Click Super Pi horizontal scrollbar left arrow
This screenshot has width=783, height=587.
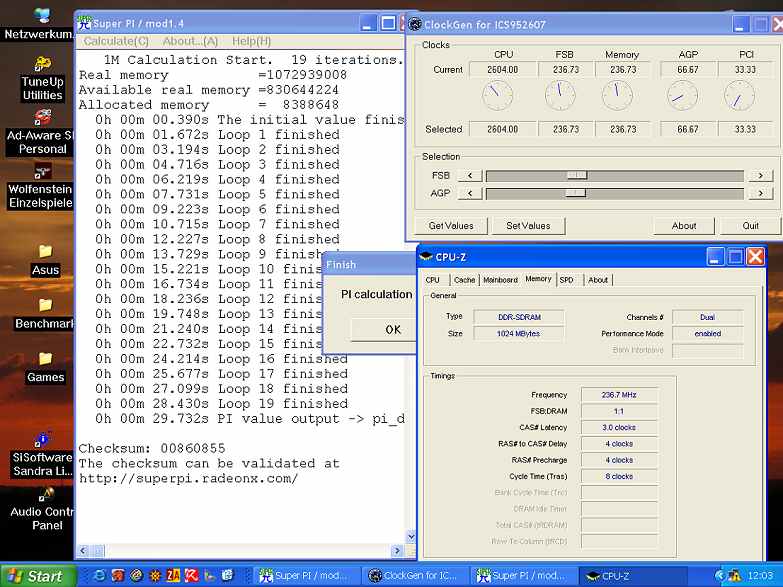click(x=83, y=551)
